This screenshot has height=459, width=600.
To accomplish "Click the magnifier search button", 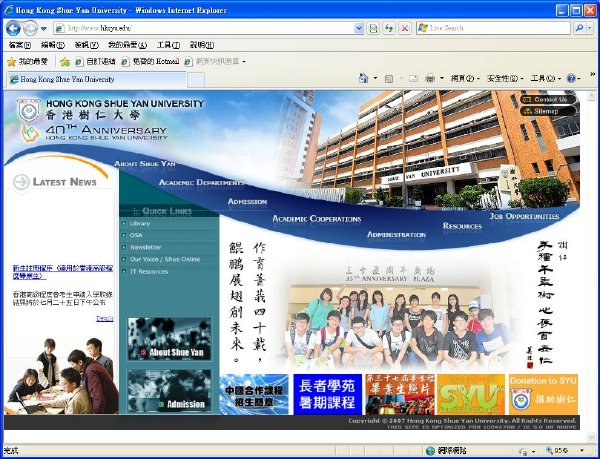I will pos(579,28).
